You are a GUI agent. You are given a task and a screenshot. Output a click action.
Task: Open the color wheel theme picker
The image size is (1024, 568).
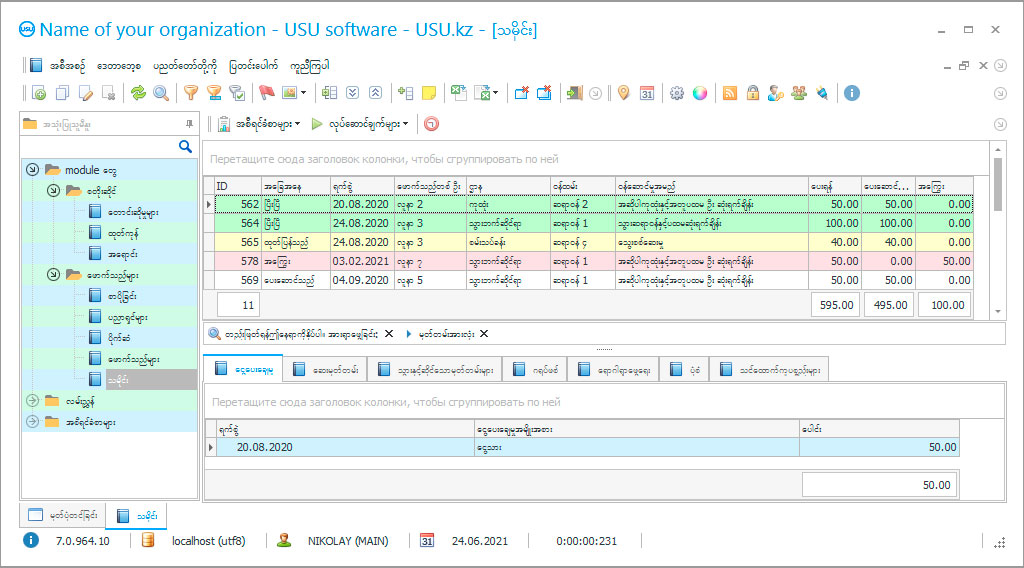pos(700,93)
